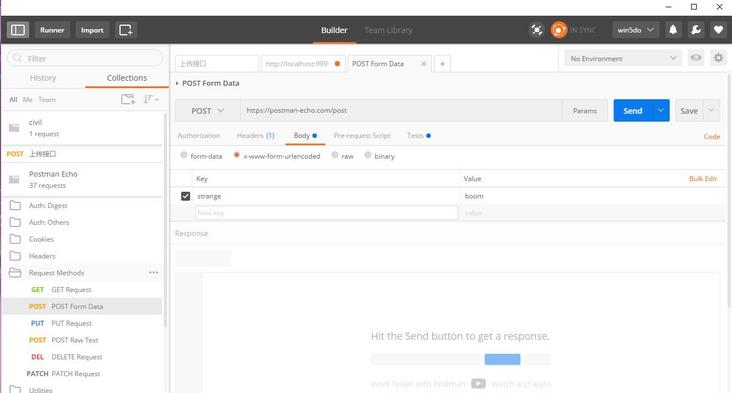Screen dimensions: 732x393
Task: Click the Runner button
Action: point(52,30)
